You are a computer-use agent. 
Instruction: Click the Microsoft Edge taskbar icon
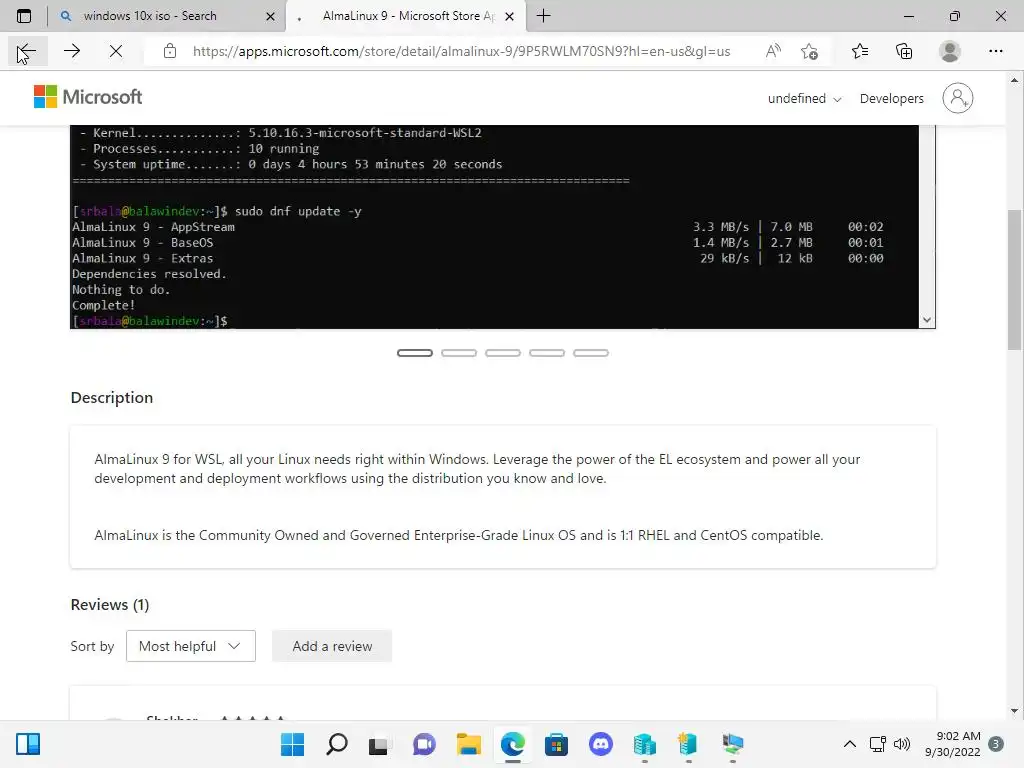[x=513, y=744]
